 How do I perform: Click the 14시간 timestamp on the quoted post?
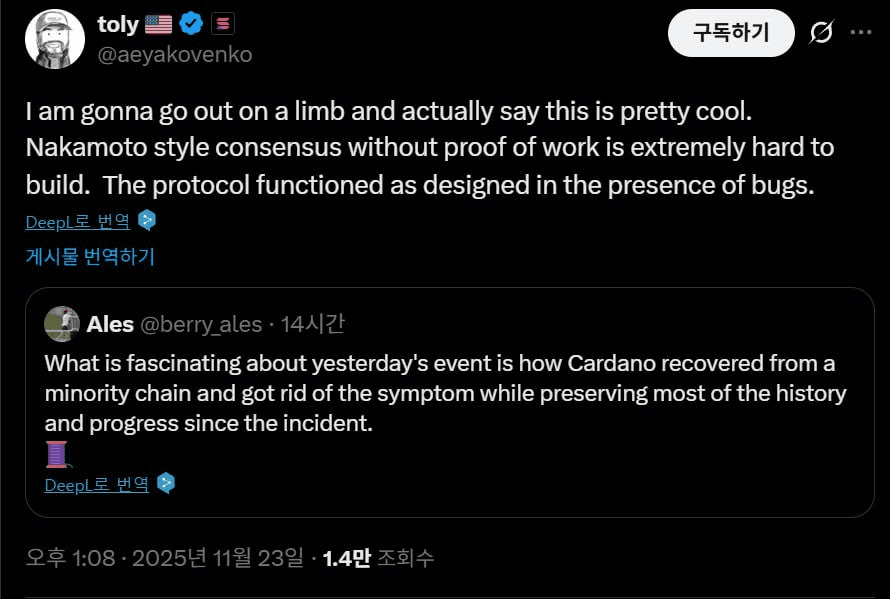tap(312, 324)
